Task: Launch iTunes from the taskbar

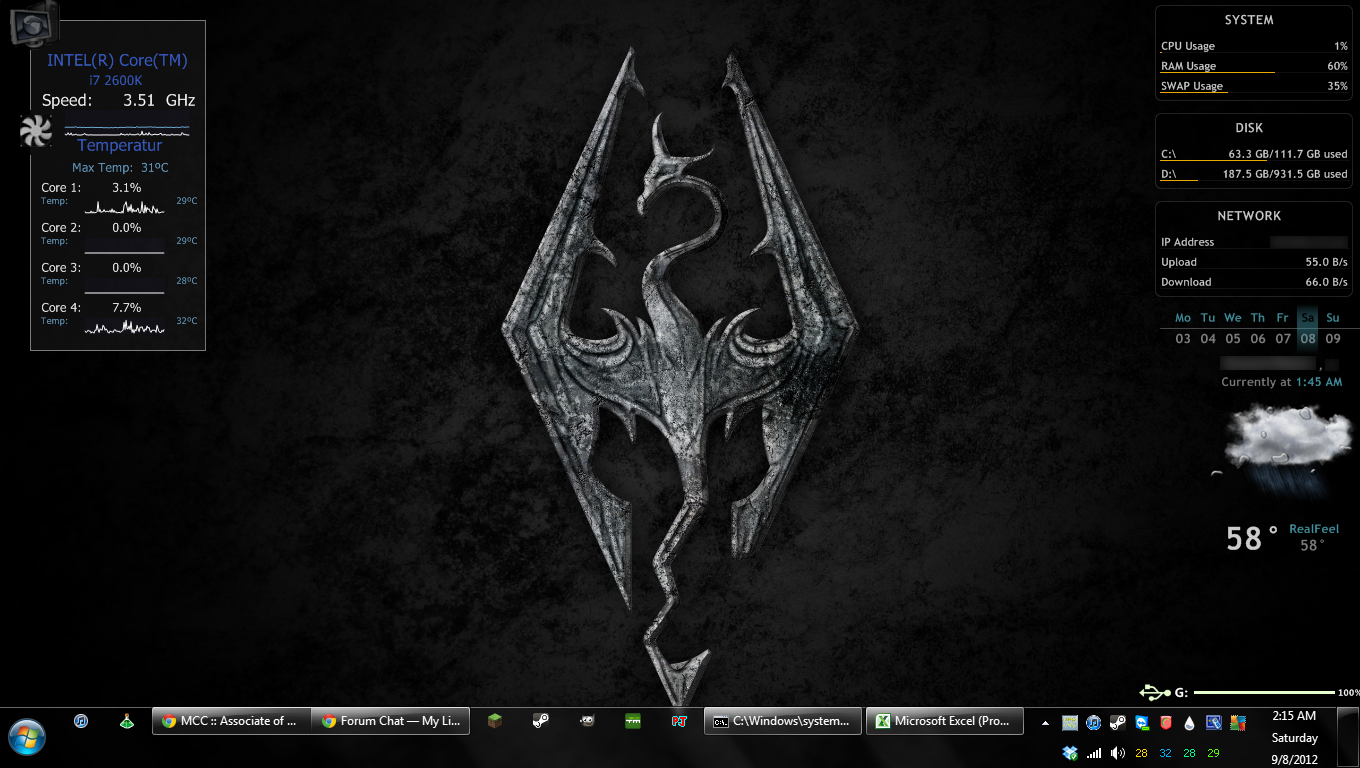Action: [x=81, y=721]
